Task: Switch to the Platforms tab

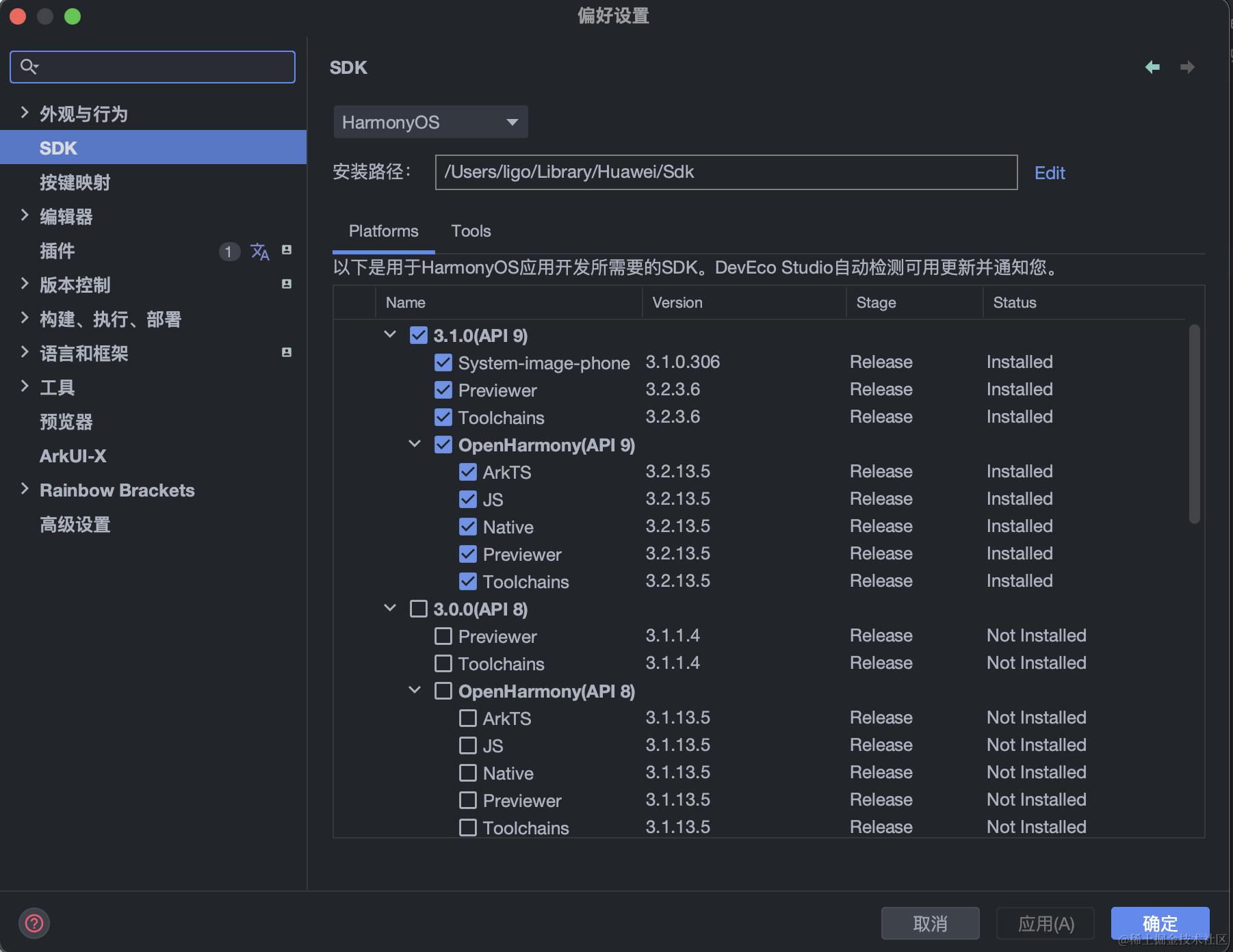Action: pyautogui.click(x=383, y=231)
